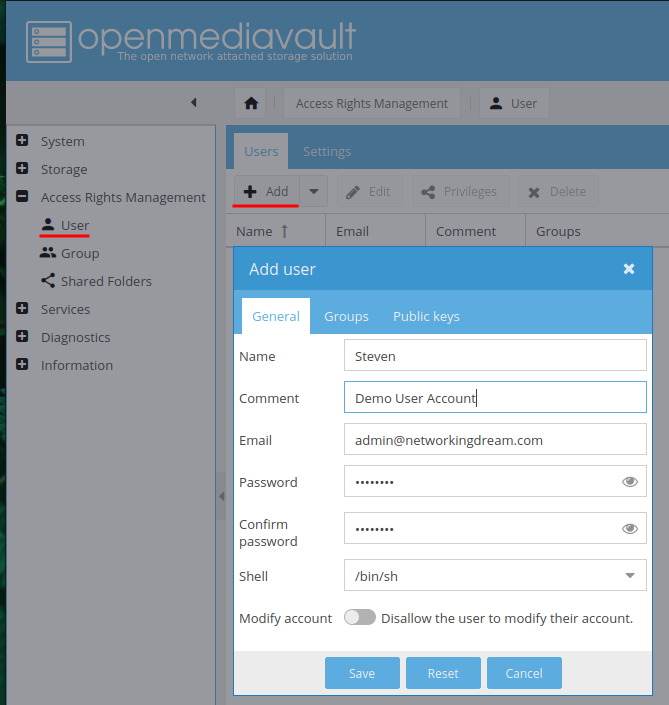The height and width of the screenshot is (705, 669).
Task: Toggle the Modify account switch
Action: click(360, 617)
